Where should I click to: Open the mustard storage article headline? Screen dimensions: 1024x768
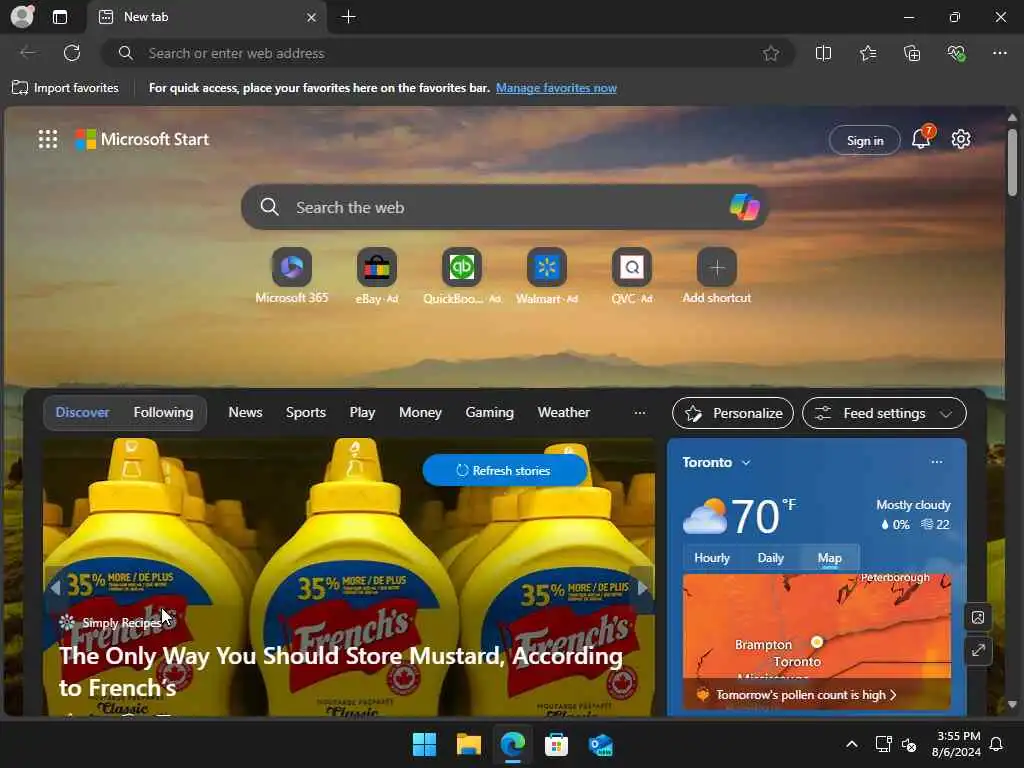(x=340, y=671)
